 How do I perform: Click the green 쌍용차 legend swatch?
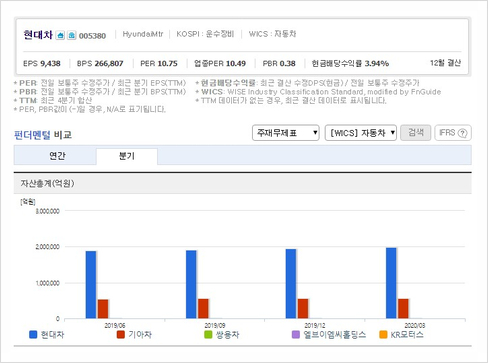pos(208,334)
